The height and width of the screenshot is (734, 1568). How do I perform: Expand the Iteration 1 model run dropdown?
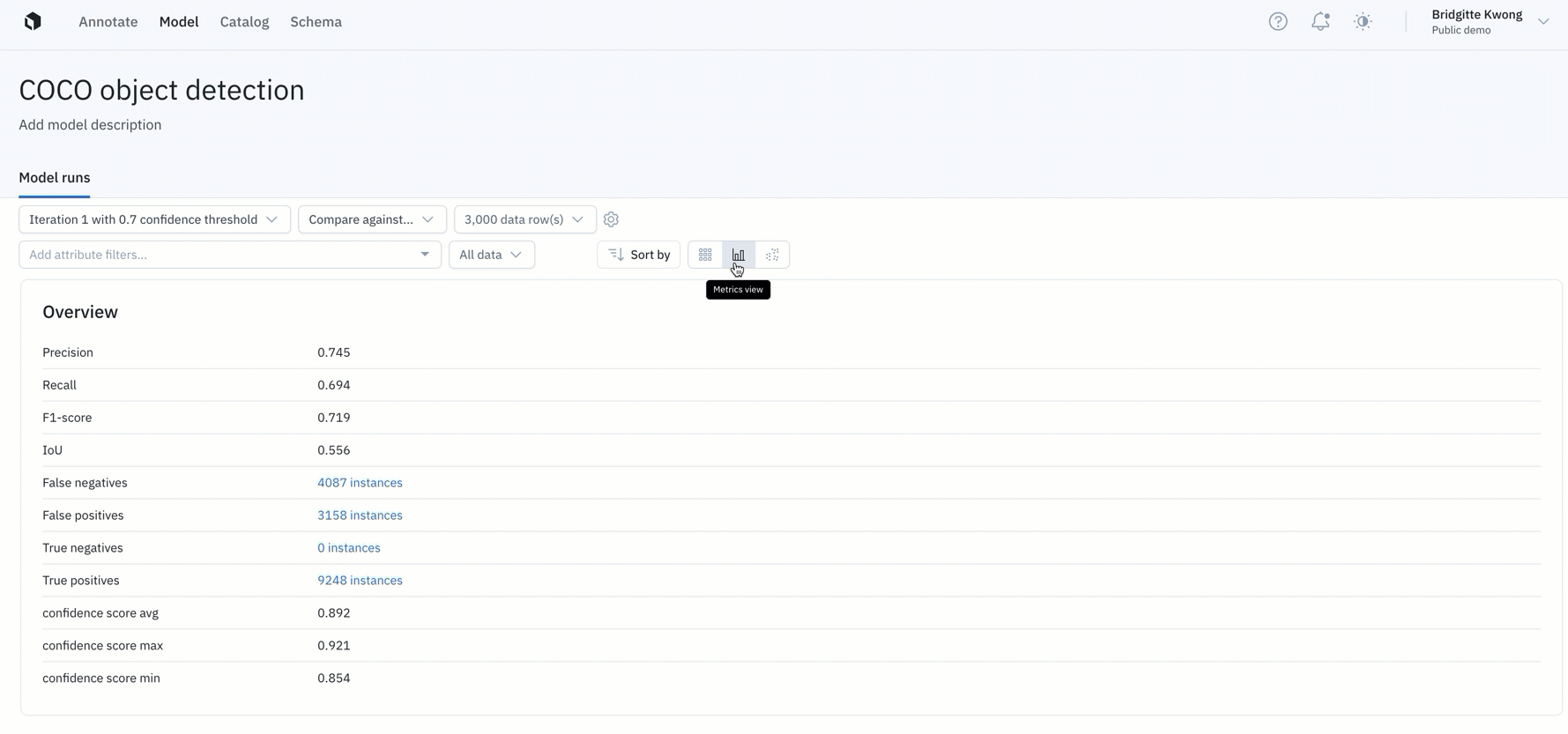click(154, 219)
